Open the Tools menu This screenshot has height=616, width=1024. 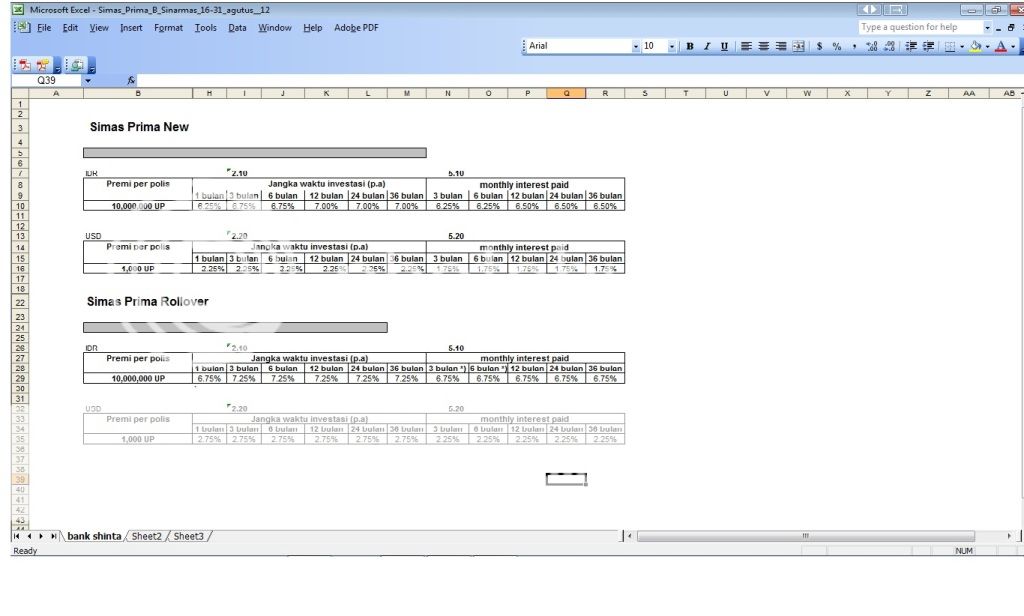[x=205, y=27]
